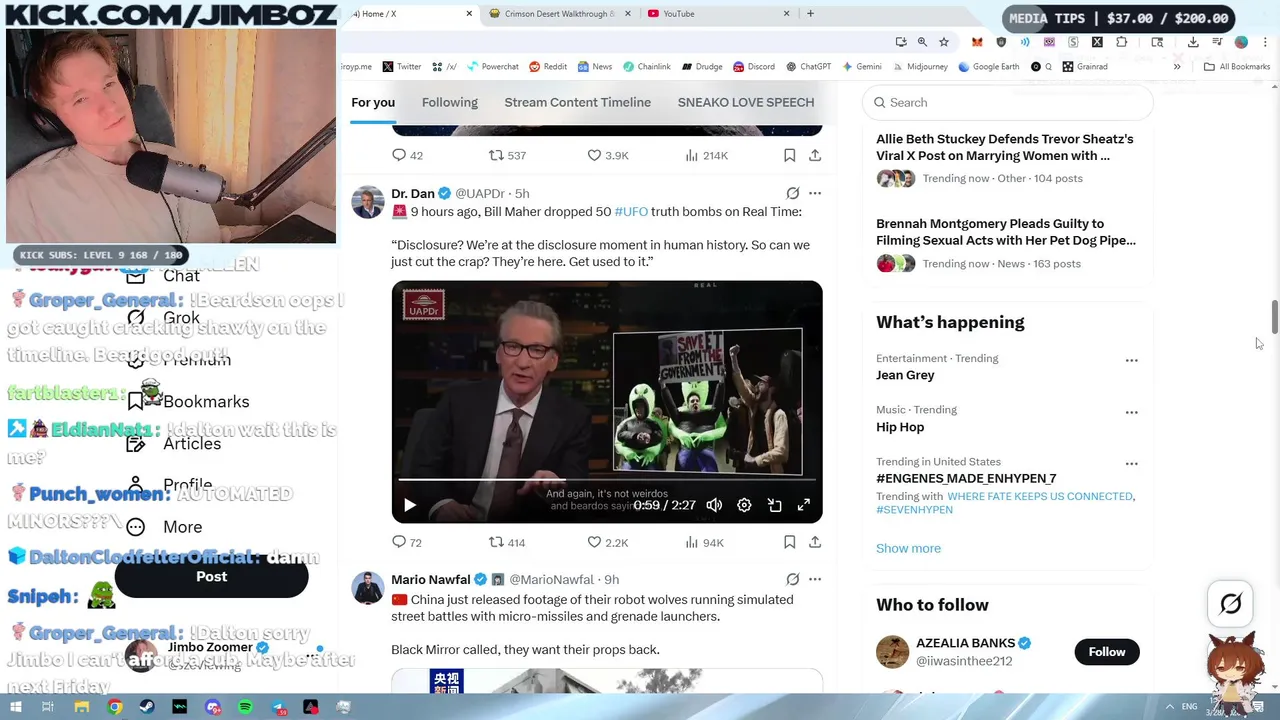Repost the top post with 537 reposts
Viewport: 1280px width, 720px height.
(506, 155)
